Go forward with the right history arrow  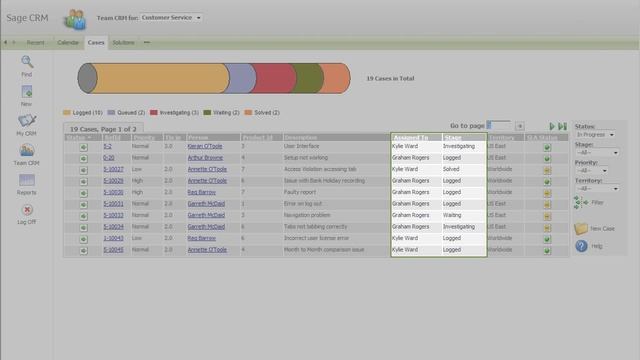(14, 42)
